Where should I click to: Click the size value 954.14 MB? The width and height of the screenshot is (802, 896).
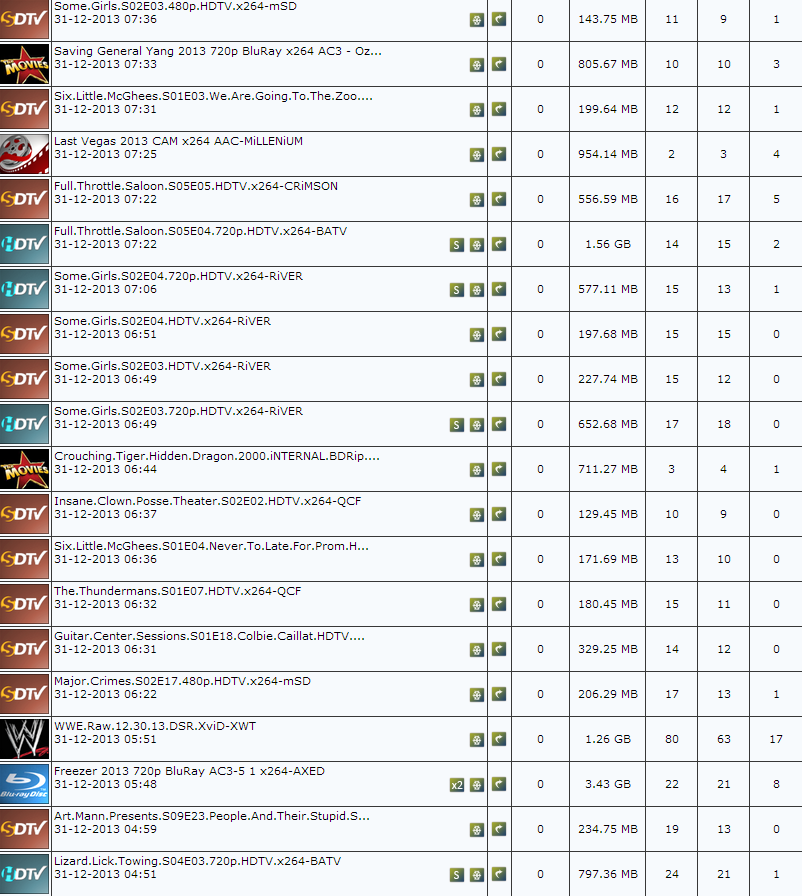coord(608,154)
